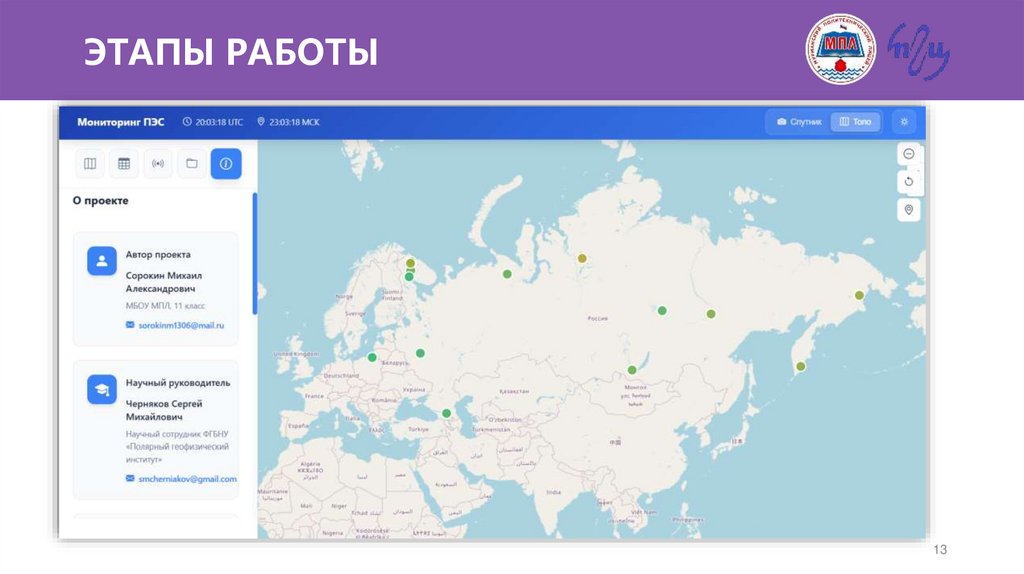
Task: Click the 'Россия' map label
Action: click(598, 318)
